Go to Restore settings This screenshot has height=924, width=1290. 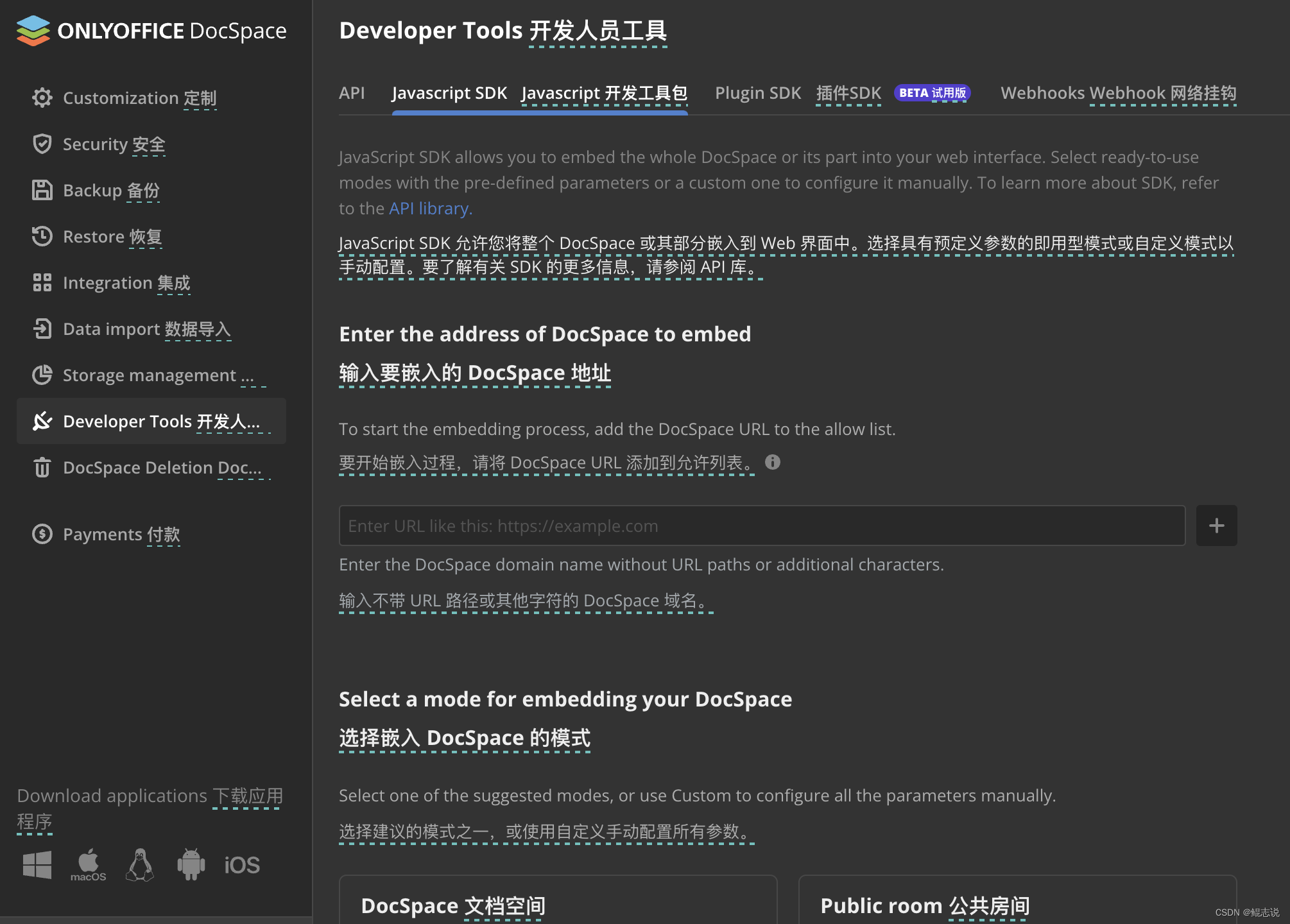pos(151,236)
